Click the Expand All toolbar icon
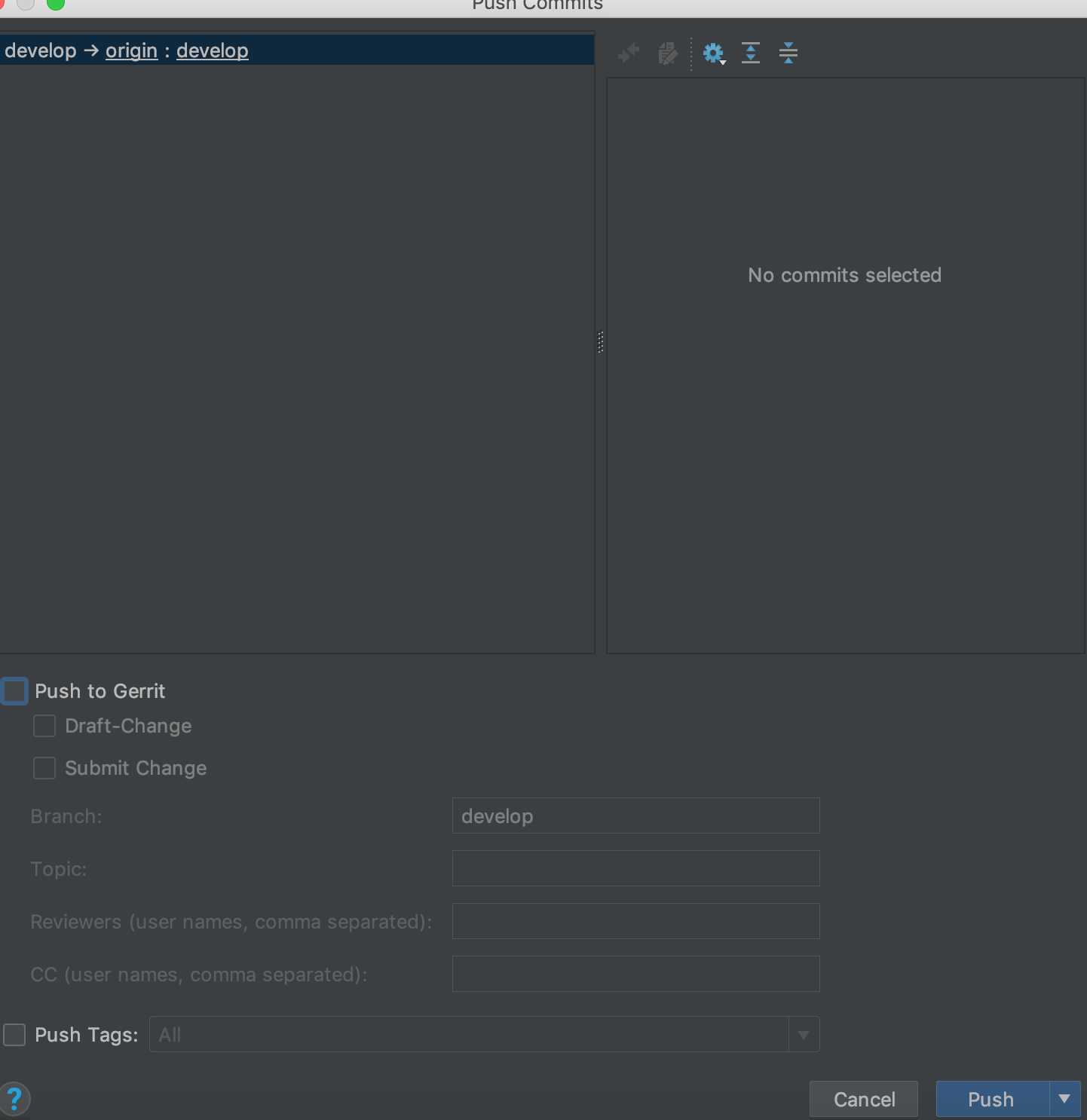Image resolution: width=1087 pixels, height=1120 pixels. pos(751,53)
